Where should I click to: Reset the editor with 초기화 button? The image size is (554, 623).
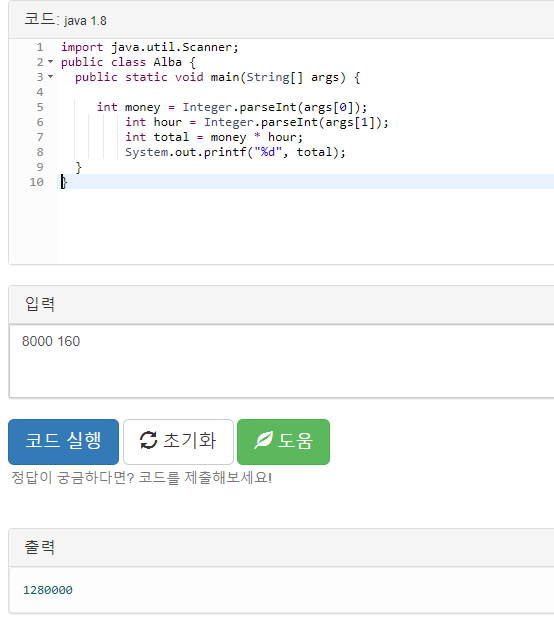point(178,441)
